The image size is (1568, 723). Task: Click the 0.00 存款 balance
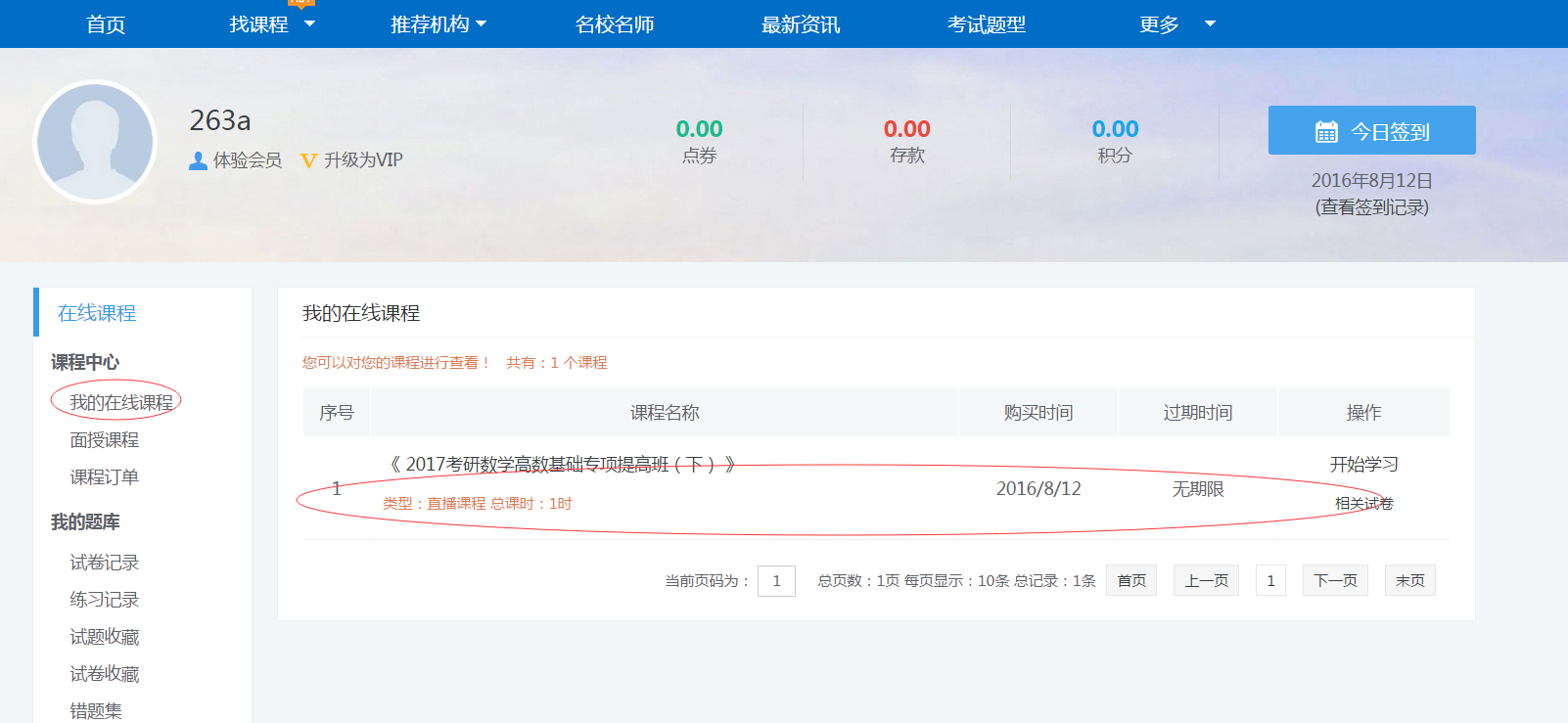907,129
